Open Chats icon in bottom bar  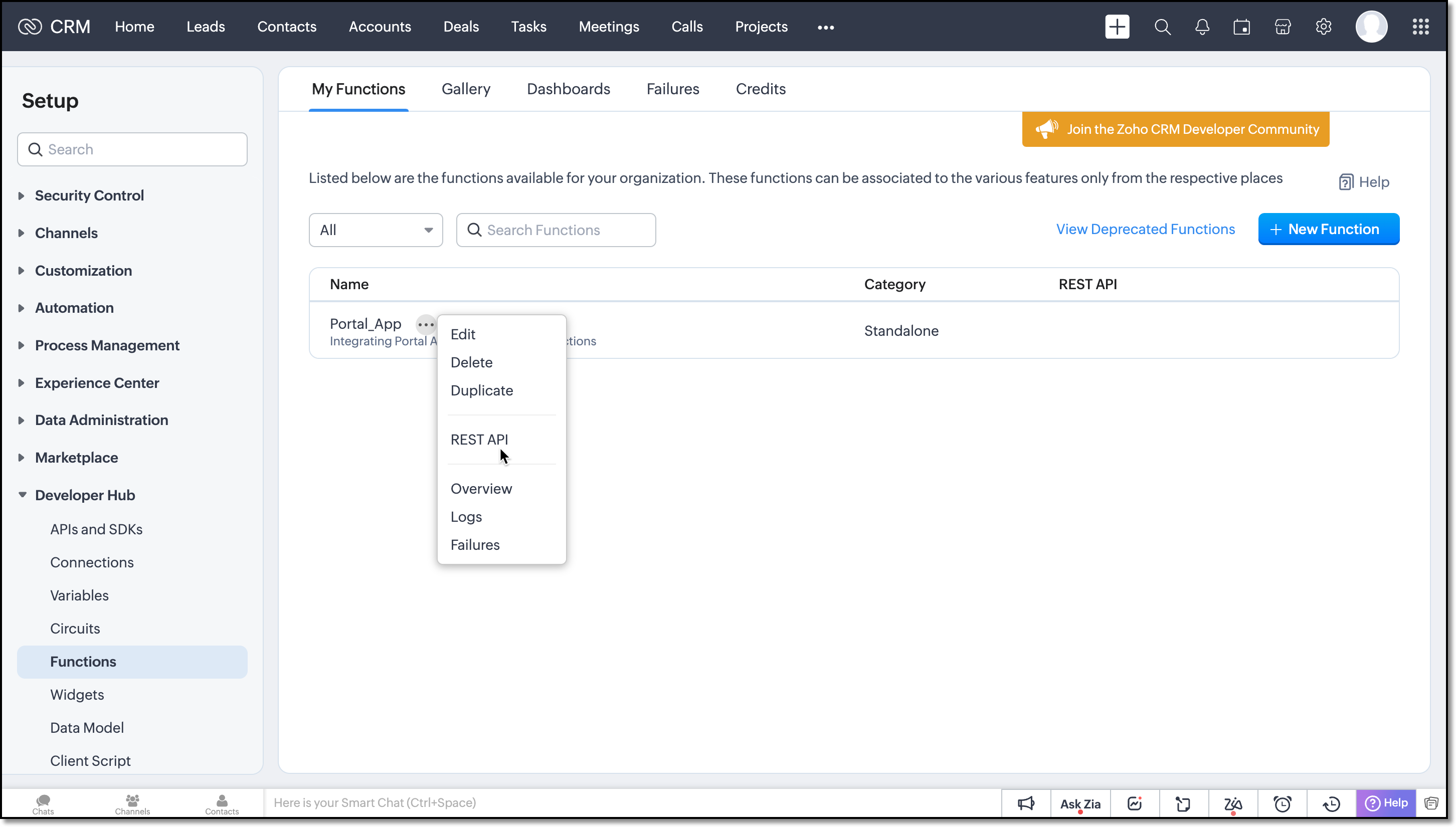point(43,804)
